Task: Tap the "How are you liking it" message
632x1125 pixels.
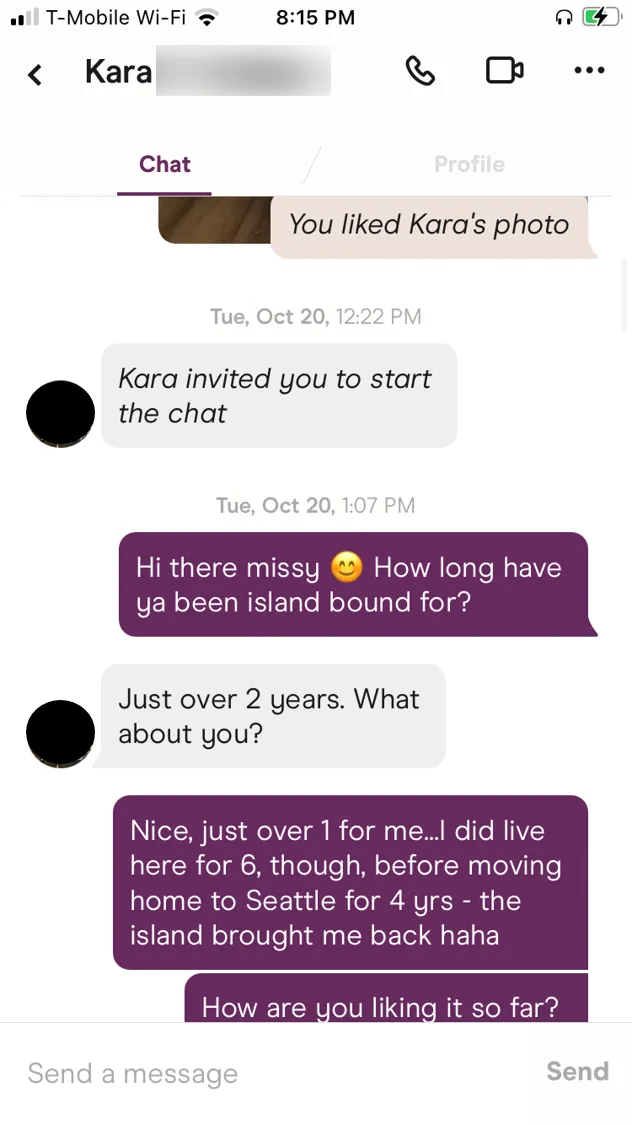Action: pyautogui.click(x=385, y=1002)
